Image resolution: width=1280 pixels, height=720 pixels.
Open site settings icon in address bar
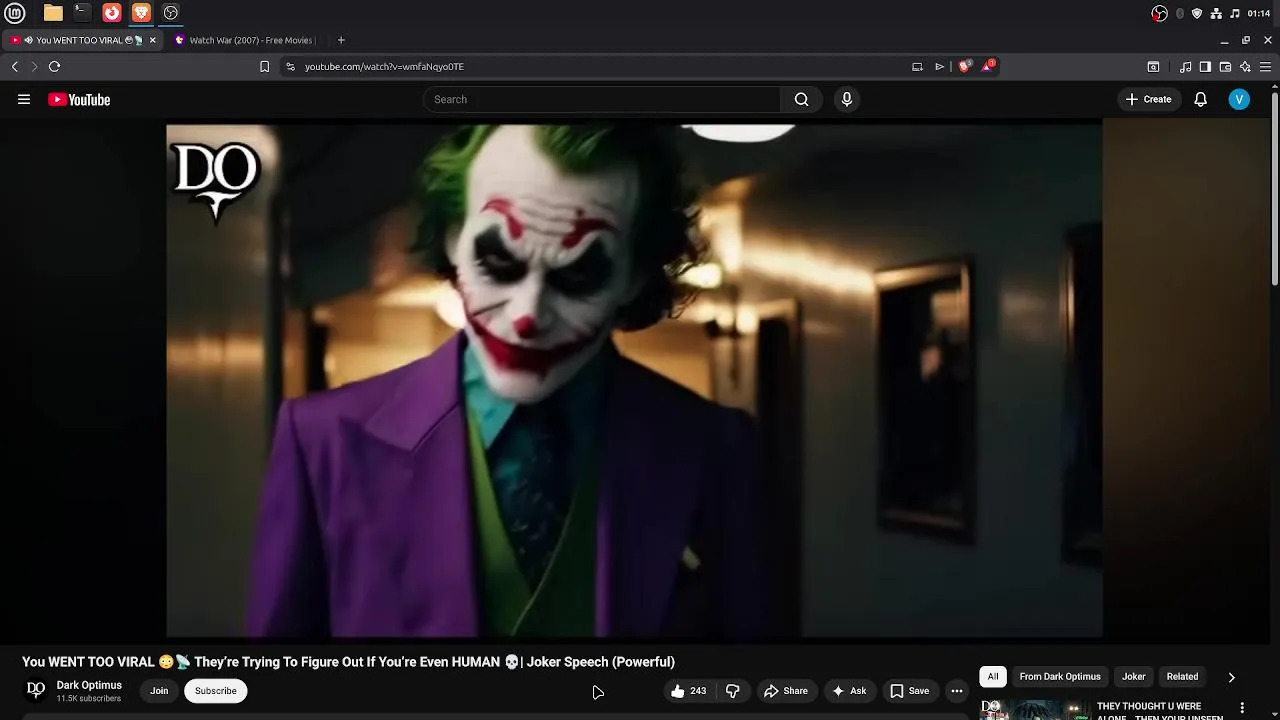290,66
